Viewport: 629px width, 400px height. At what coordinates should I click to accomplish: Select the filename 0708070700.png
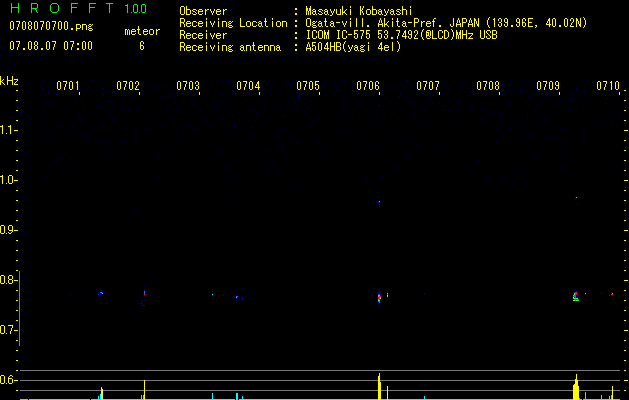51,27
